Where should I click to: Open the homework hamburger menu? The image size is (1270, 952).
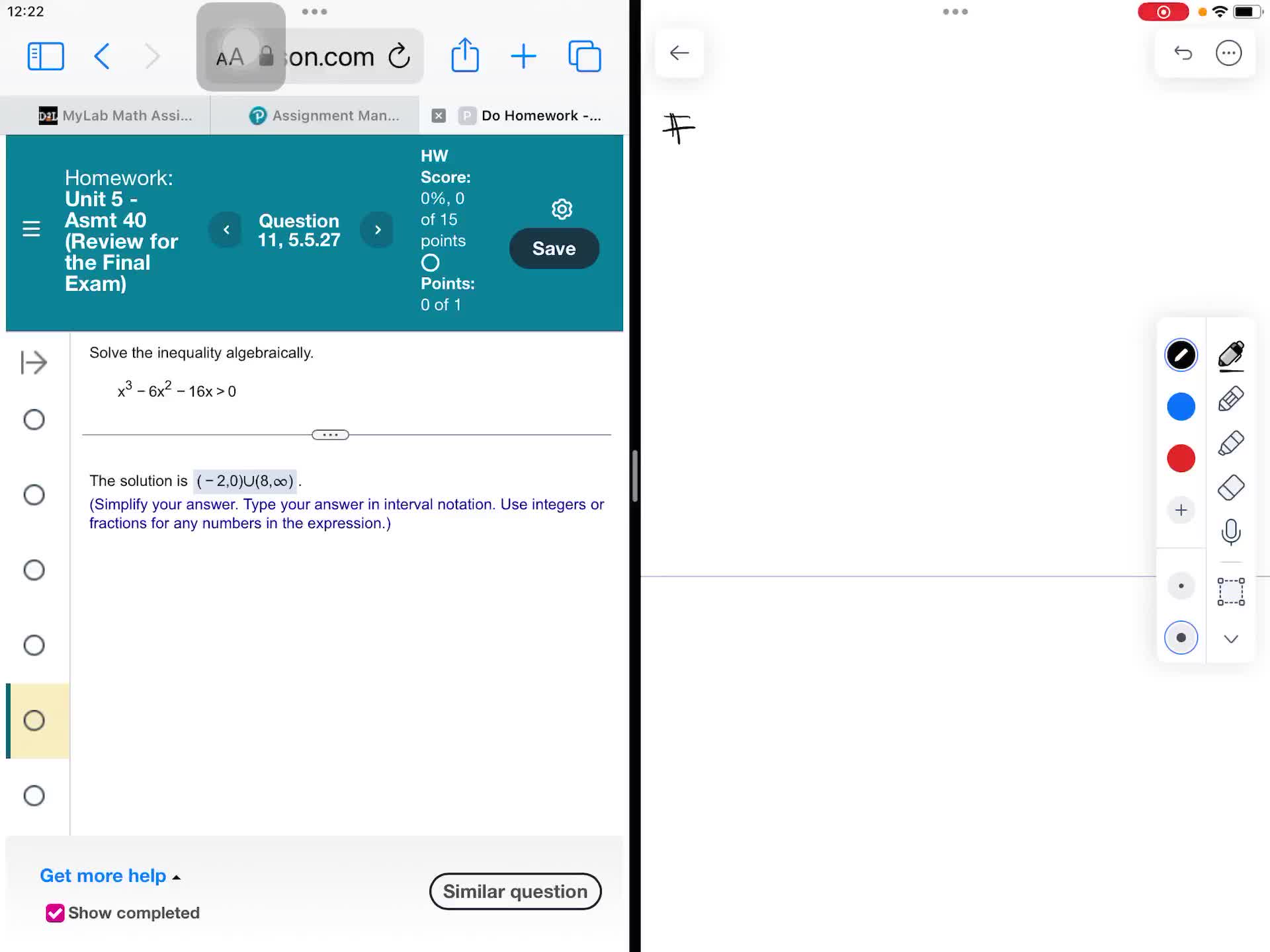tap(31, 229)
